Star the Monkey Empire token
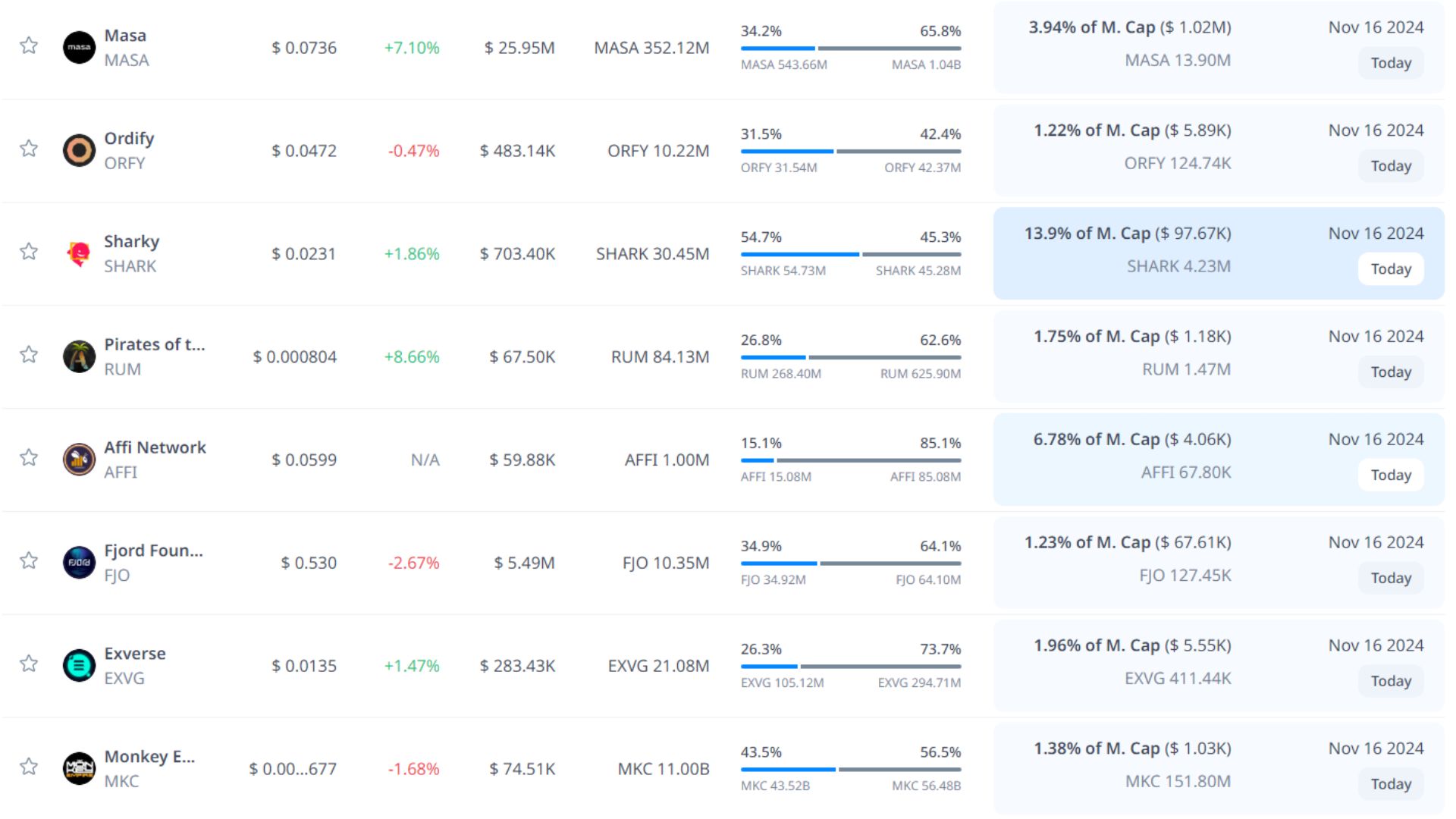Viewport: 1456px width, 819px height. point(29,767)
